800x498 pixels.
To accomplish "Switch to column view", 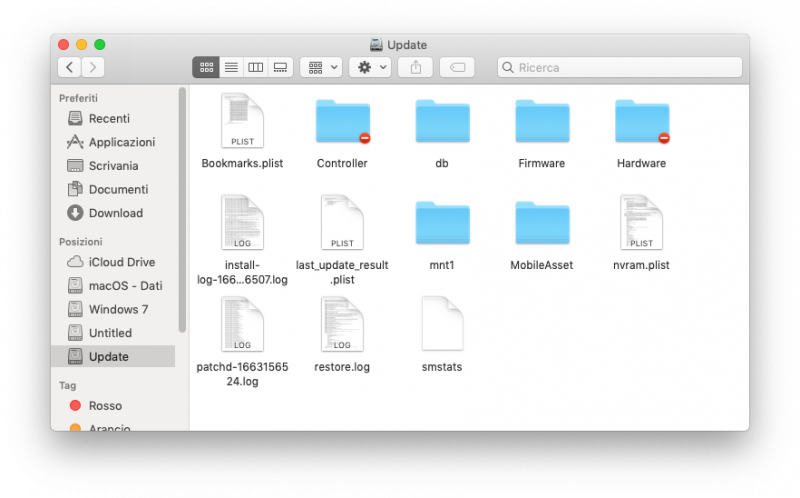I will pyautogui.click(x=256, y=67).
